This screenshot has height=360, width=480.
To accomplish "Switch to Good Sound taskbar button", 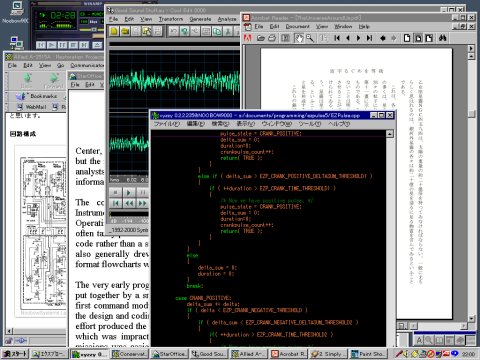I will 209,354.
